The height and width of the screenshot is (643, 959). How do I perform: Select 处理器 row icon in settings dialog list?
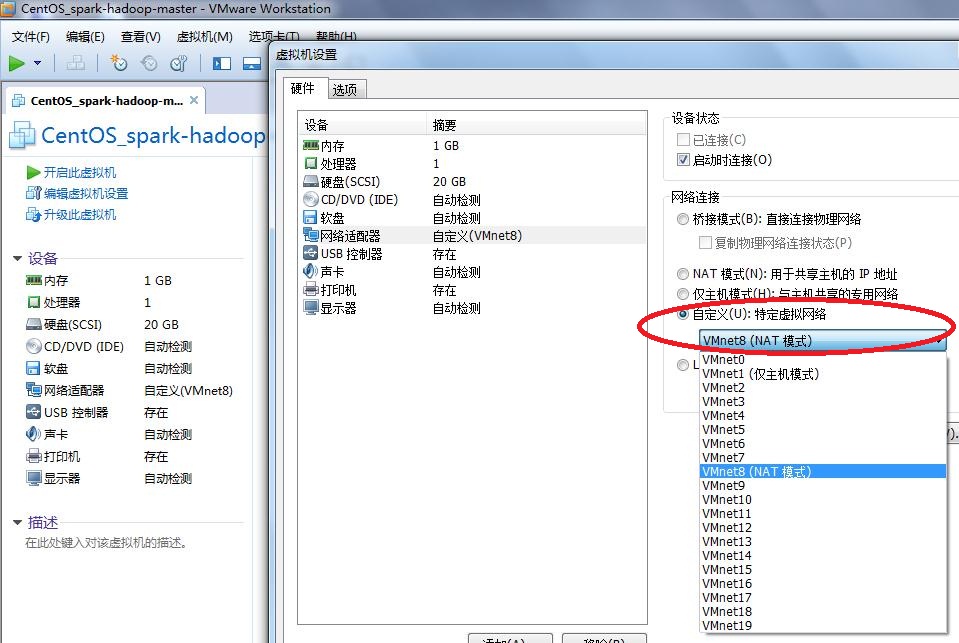(311, 163)
